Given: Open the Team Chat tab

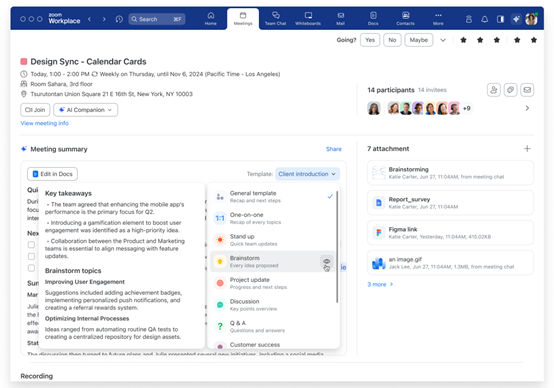Looking at the screenshot, I should 276,18.
